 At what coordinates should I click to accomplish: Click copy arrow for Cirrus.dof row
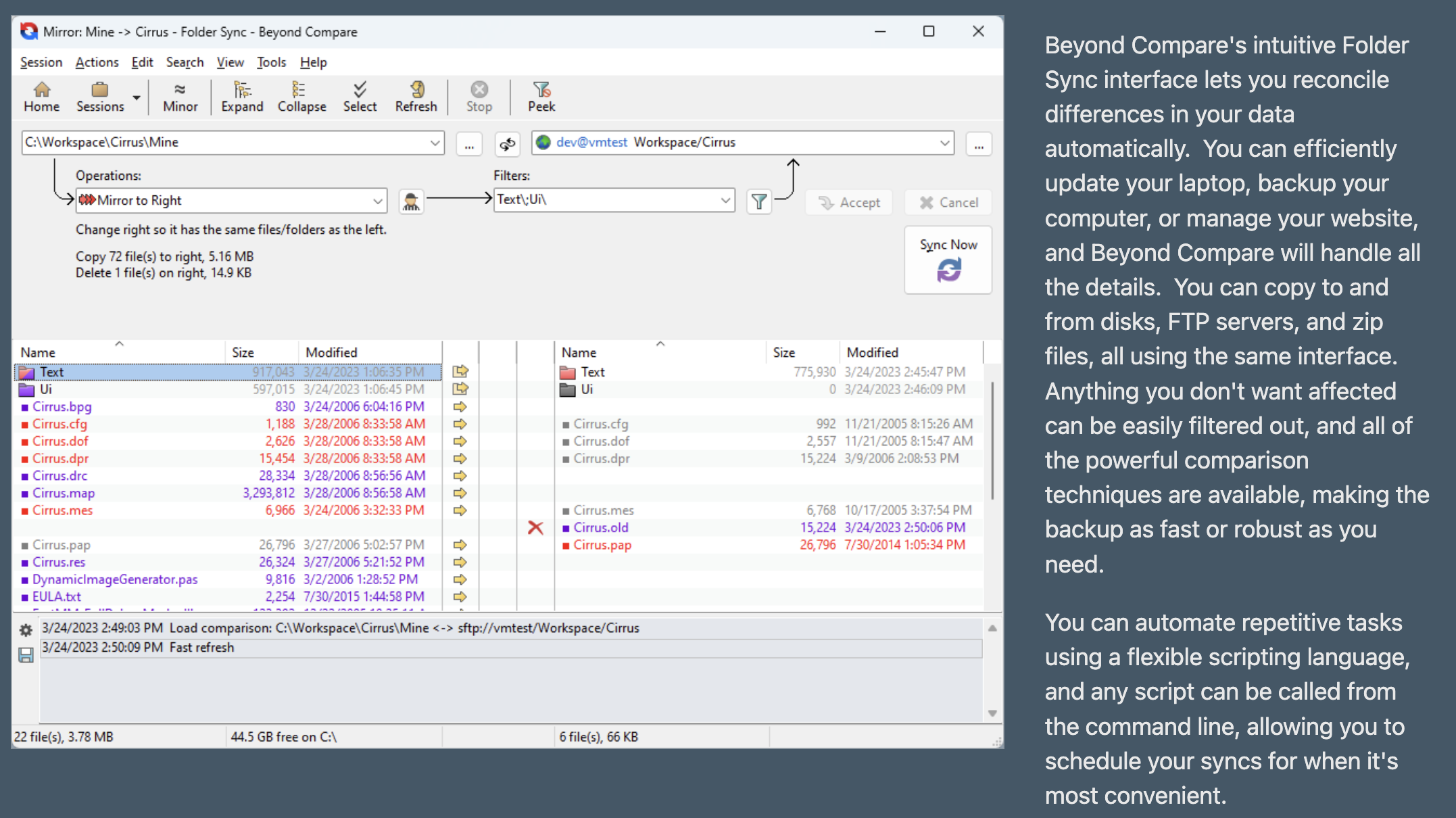pyautogui.click(x=460, y=441)
